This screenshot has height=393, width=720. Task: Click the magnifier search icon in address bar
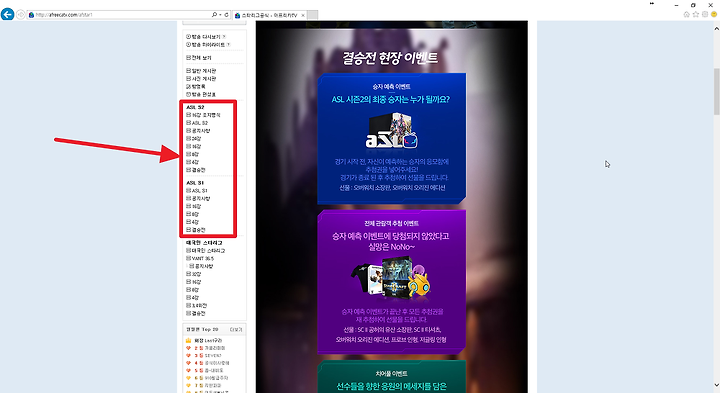tap(214, 15)
